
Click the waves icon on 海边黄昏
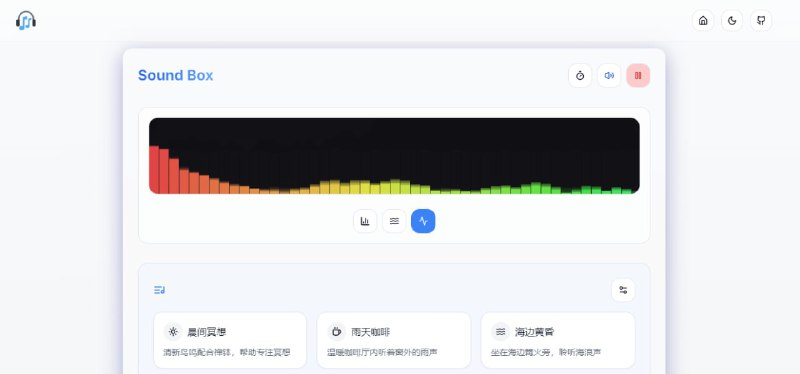[501, 332]
